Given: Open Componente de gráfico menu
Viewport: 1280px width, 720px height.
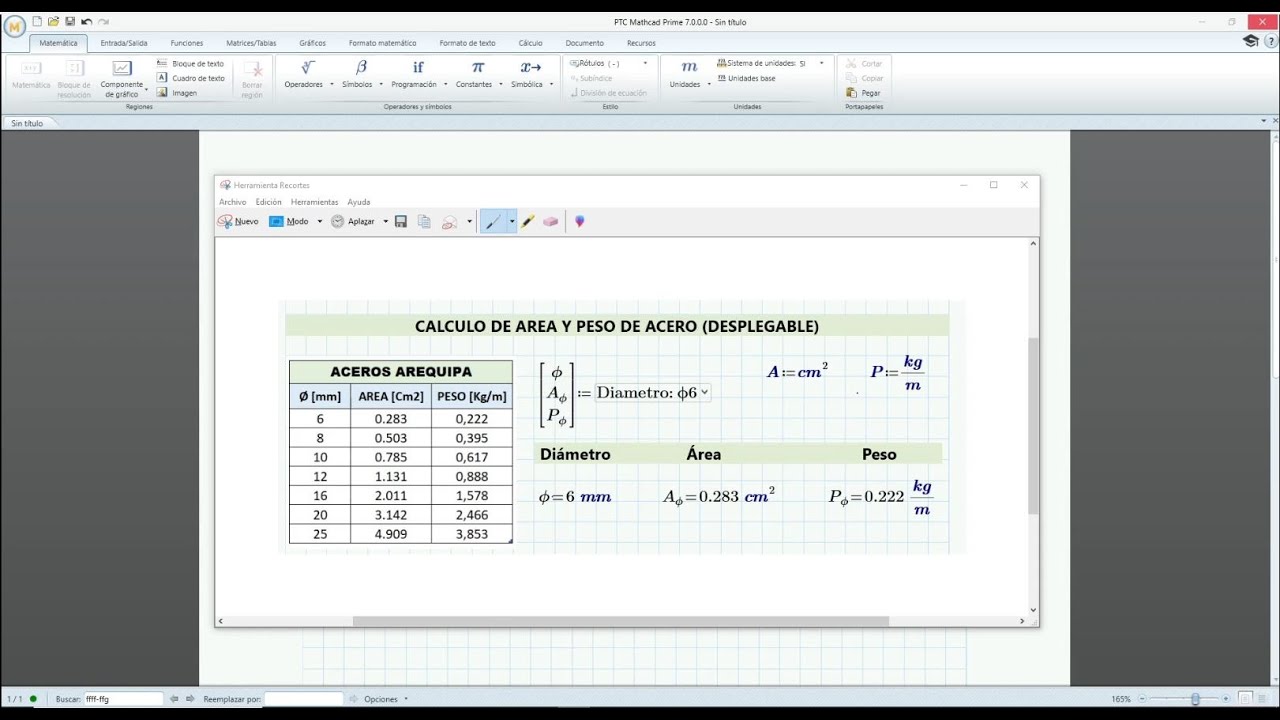Looking at the screenshot, I should point(122,79).
